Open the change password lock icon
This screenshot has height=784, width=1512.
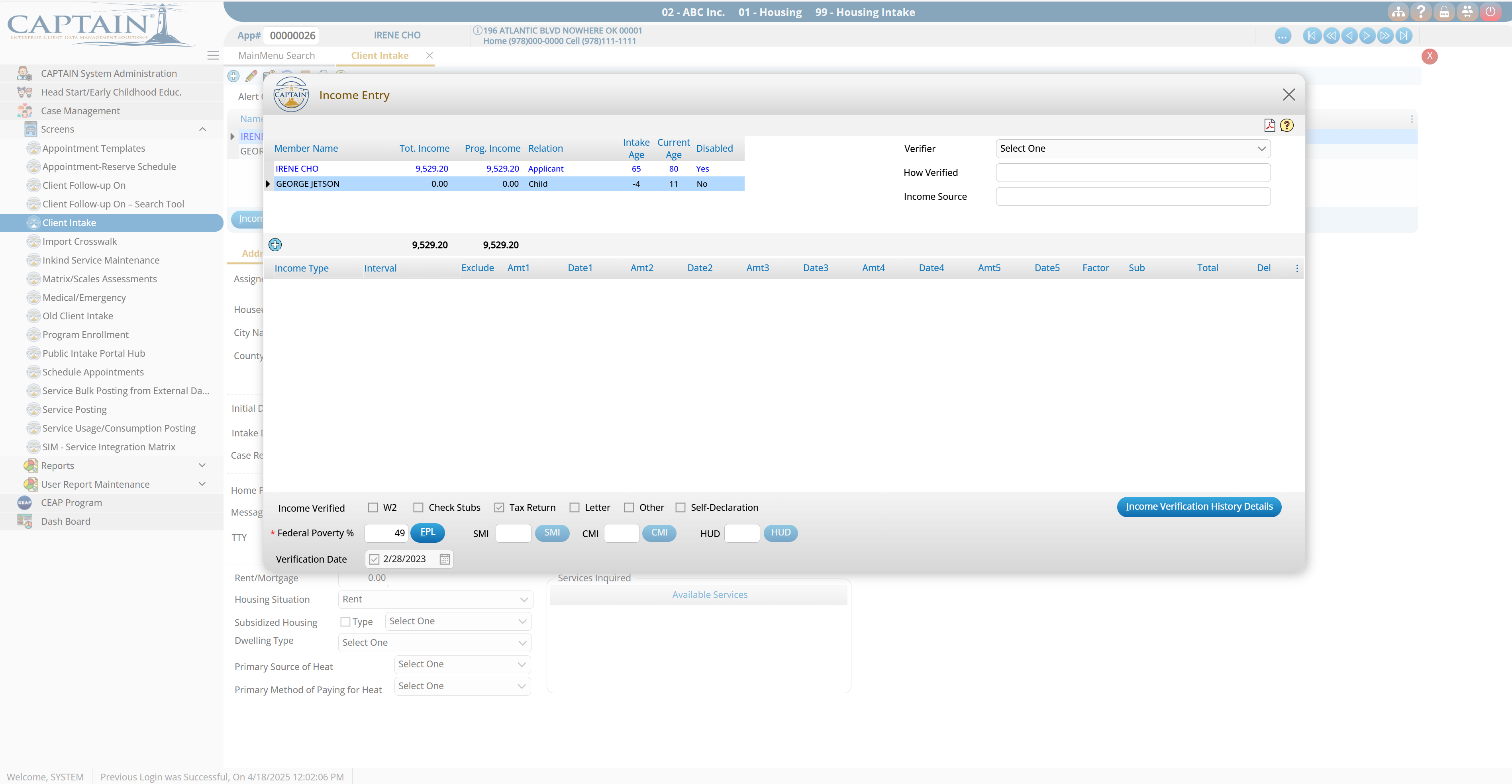pos(1444,12)
